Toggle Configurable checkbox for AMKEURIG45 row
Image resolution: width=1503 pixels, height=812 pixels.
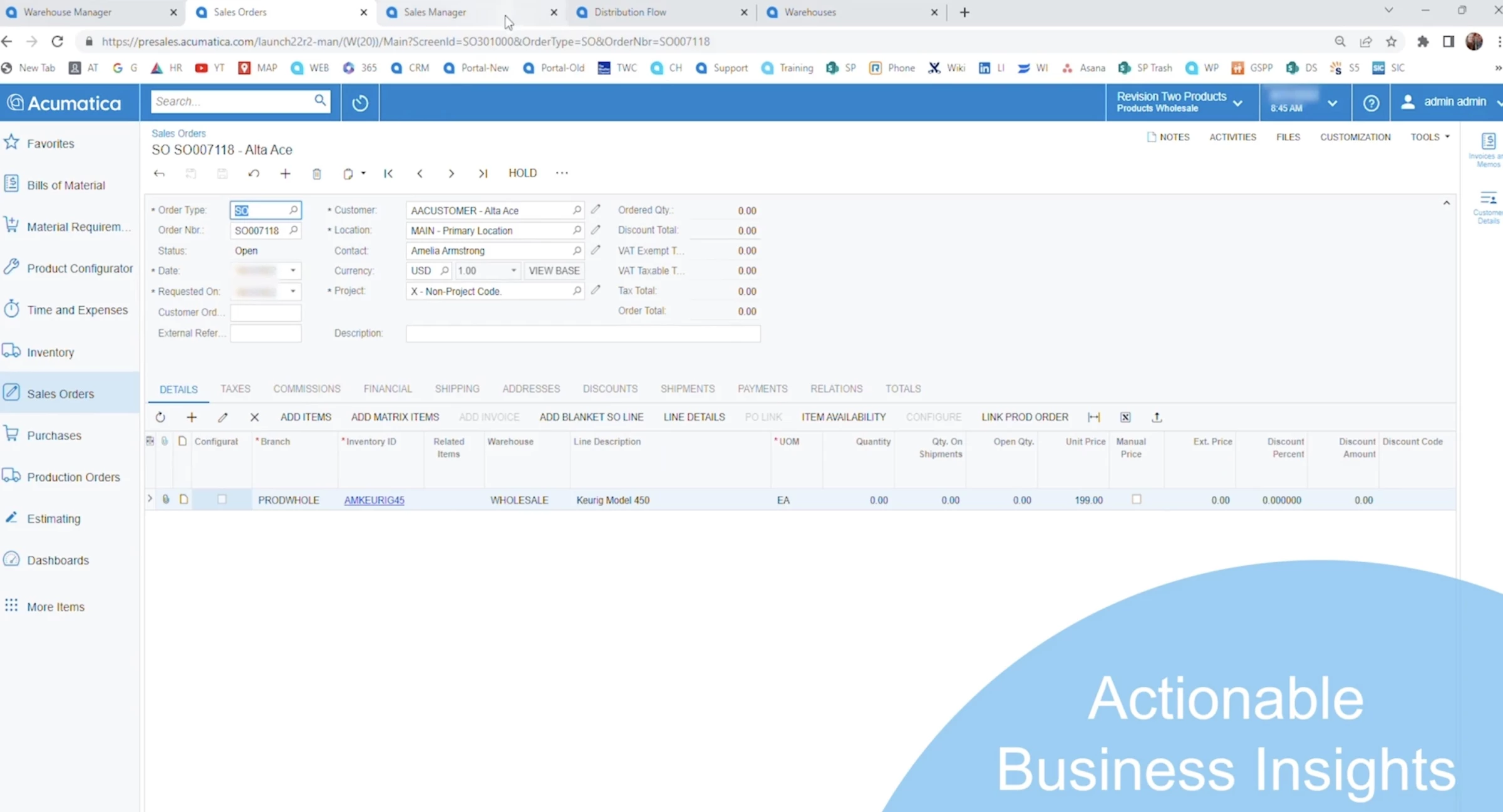222,500
